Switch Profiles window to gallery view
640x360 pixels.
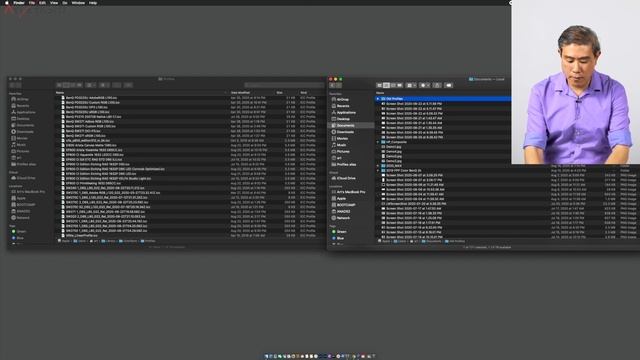79,85
